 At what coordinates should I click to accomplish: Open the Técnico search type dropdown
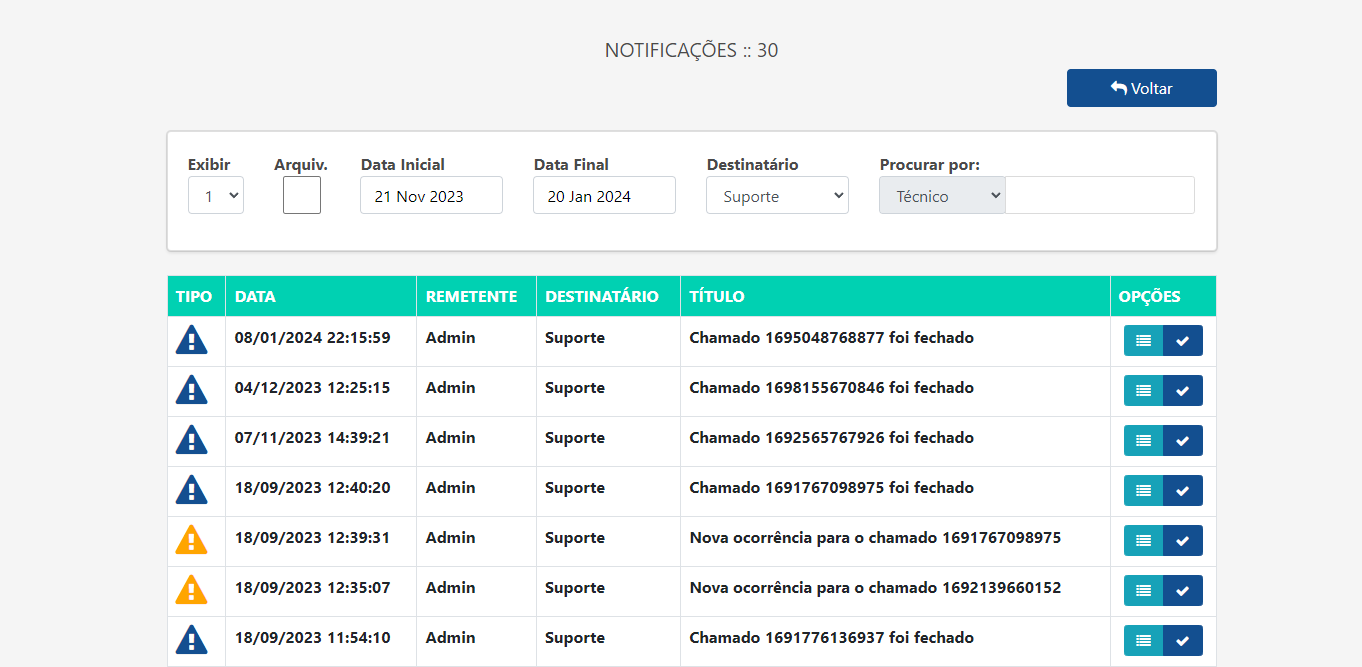[x=941, y=195]
